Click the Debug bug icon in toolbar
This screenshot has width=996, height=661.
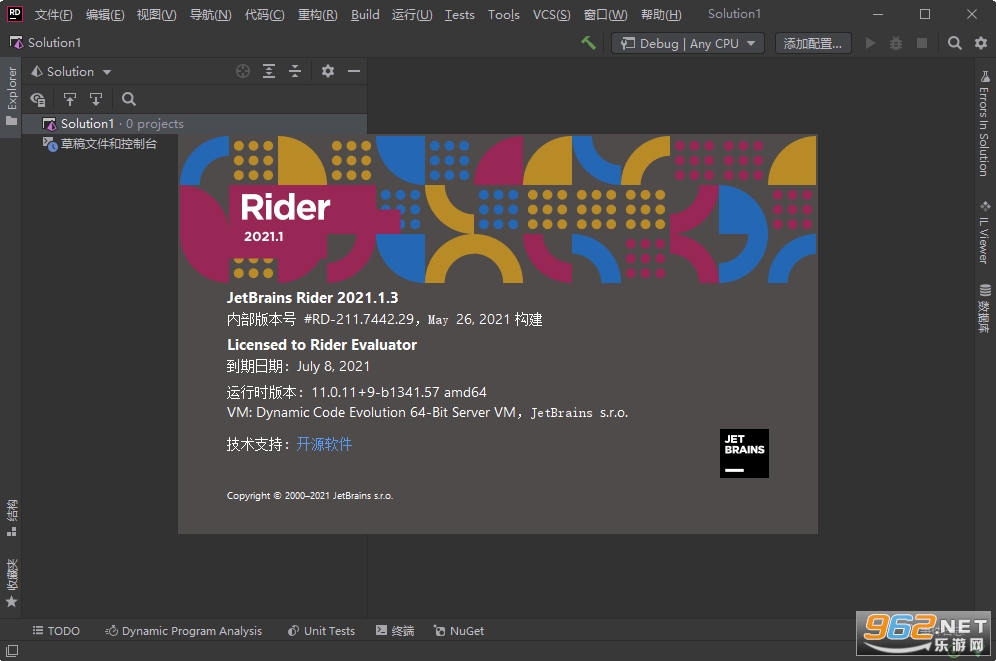(896, 43)
